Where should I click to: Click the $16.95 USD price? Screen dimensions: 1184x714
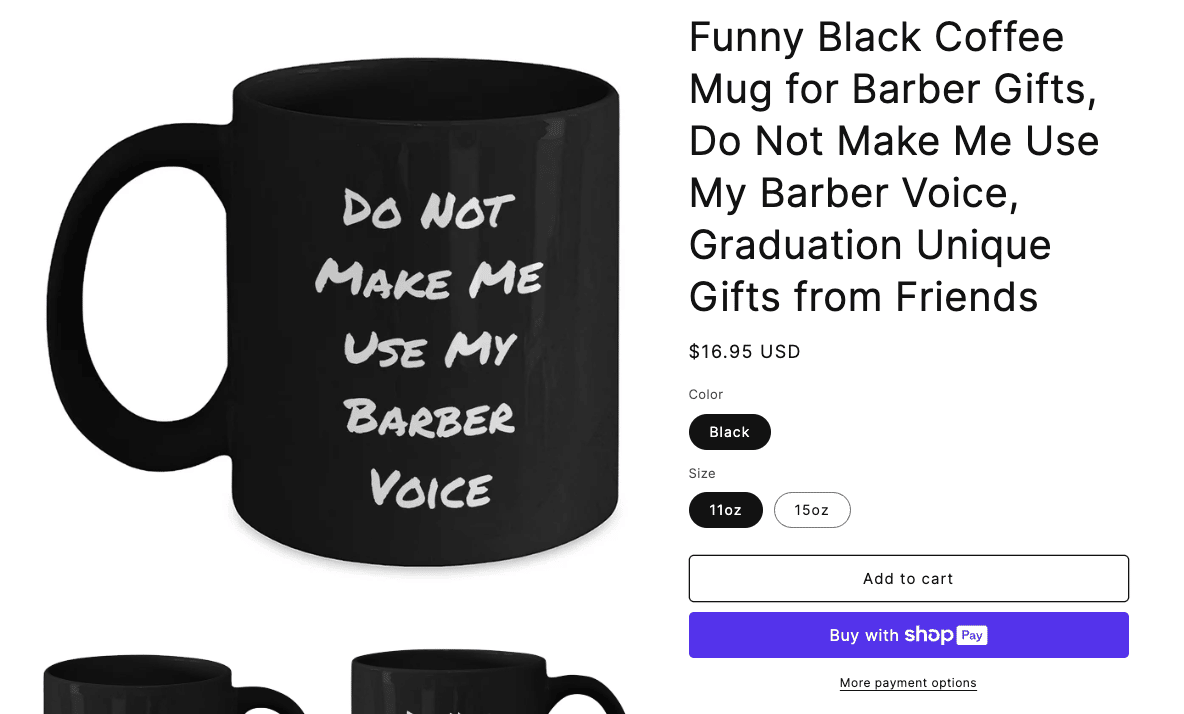(744, 351)
